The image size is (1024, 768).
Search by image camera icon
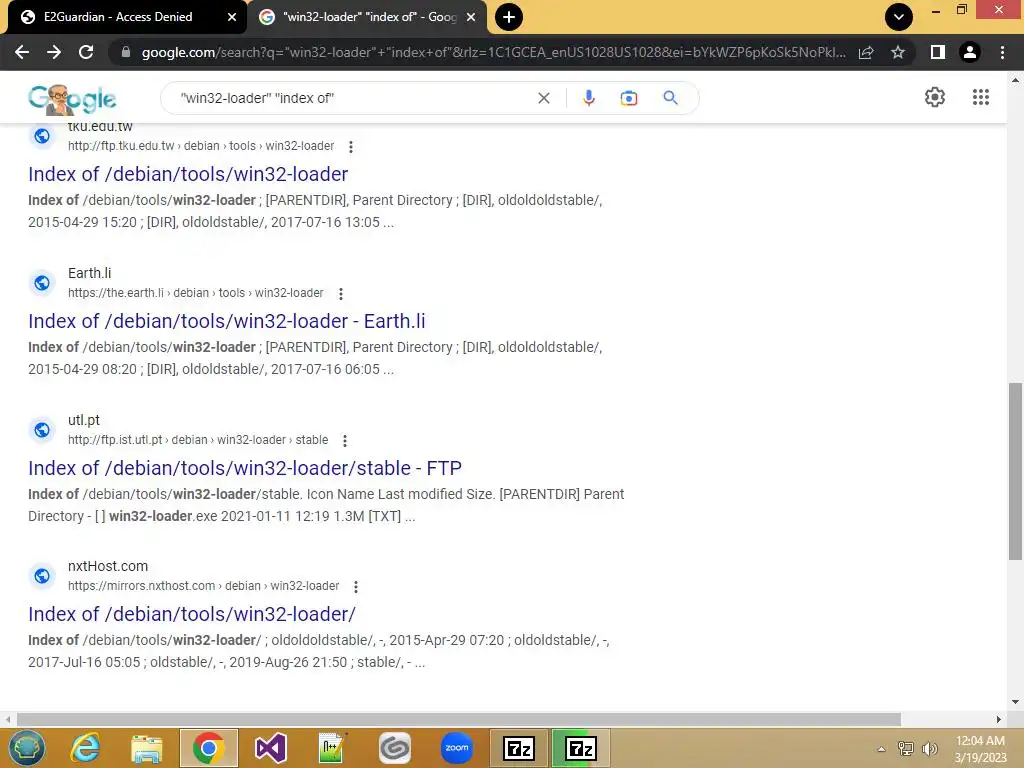628,98
